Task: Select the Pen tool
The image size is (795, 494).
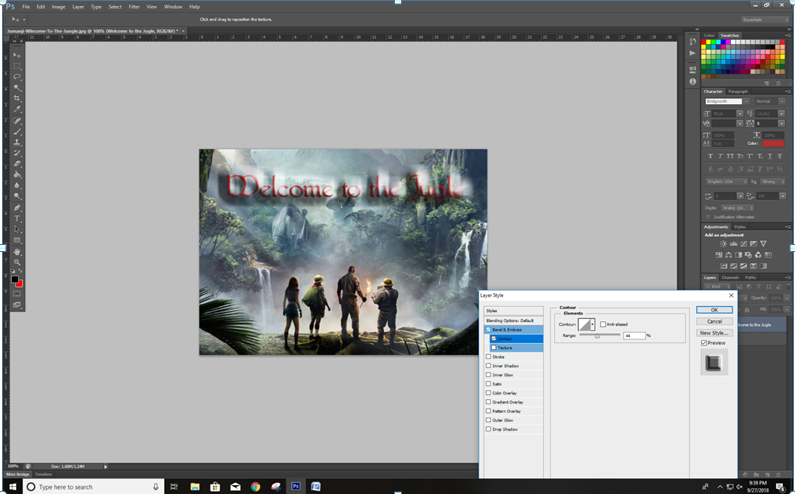Action: point(17,207)
